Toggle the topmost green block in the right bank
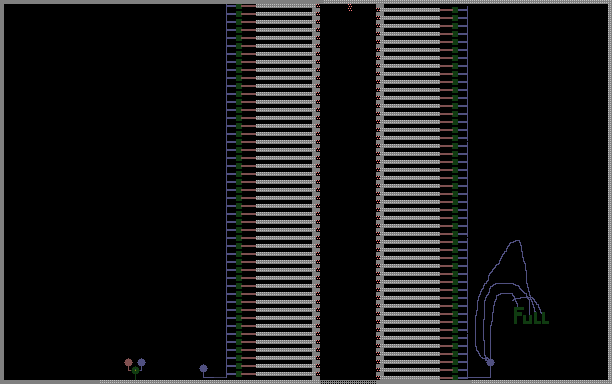 click(455, 10)
